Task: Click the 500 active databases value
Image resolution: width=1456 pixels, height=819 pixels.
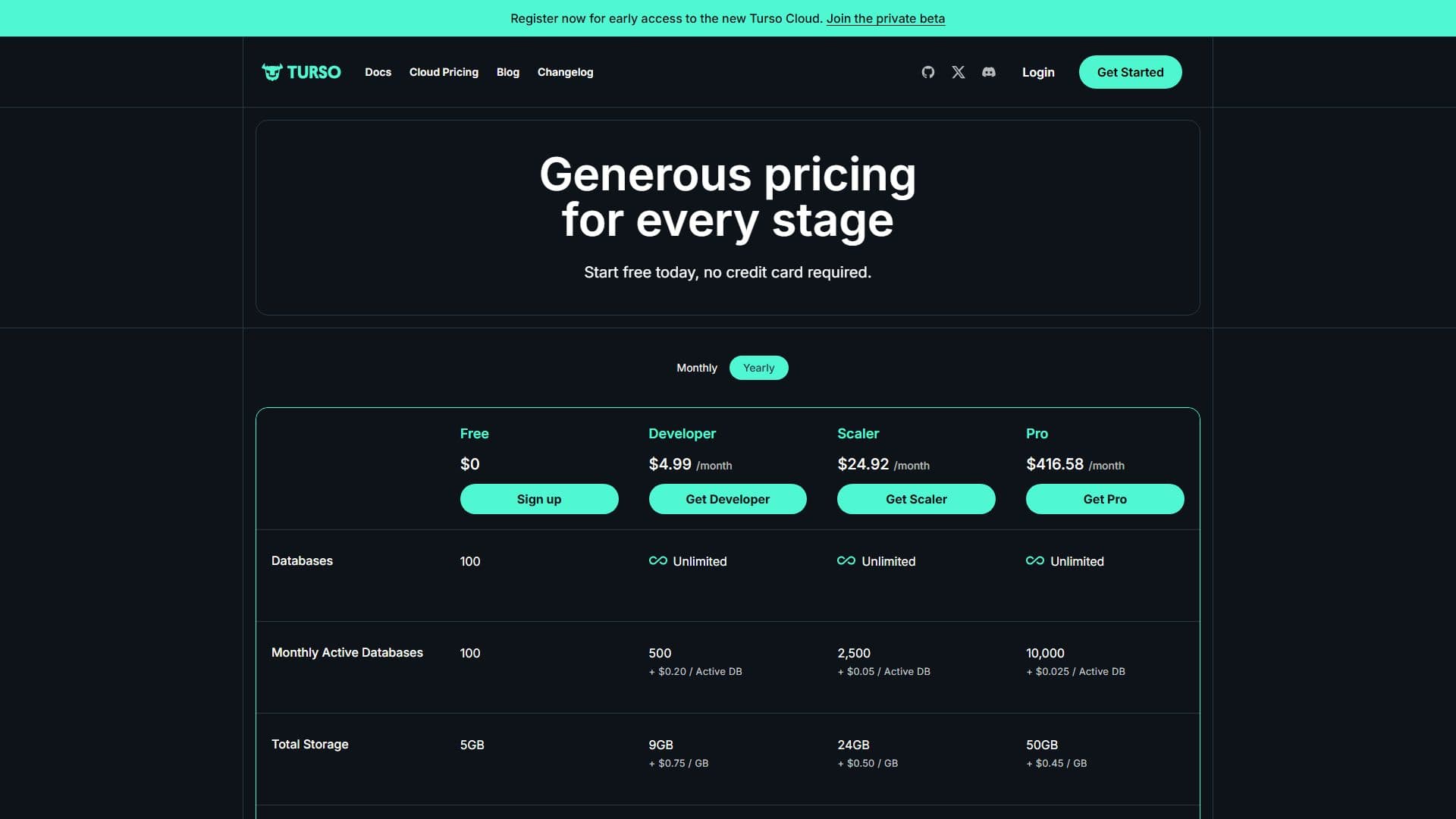Action: click(660, 653)
